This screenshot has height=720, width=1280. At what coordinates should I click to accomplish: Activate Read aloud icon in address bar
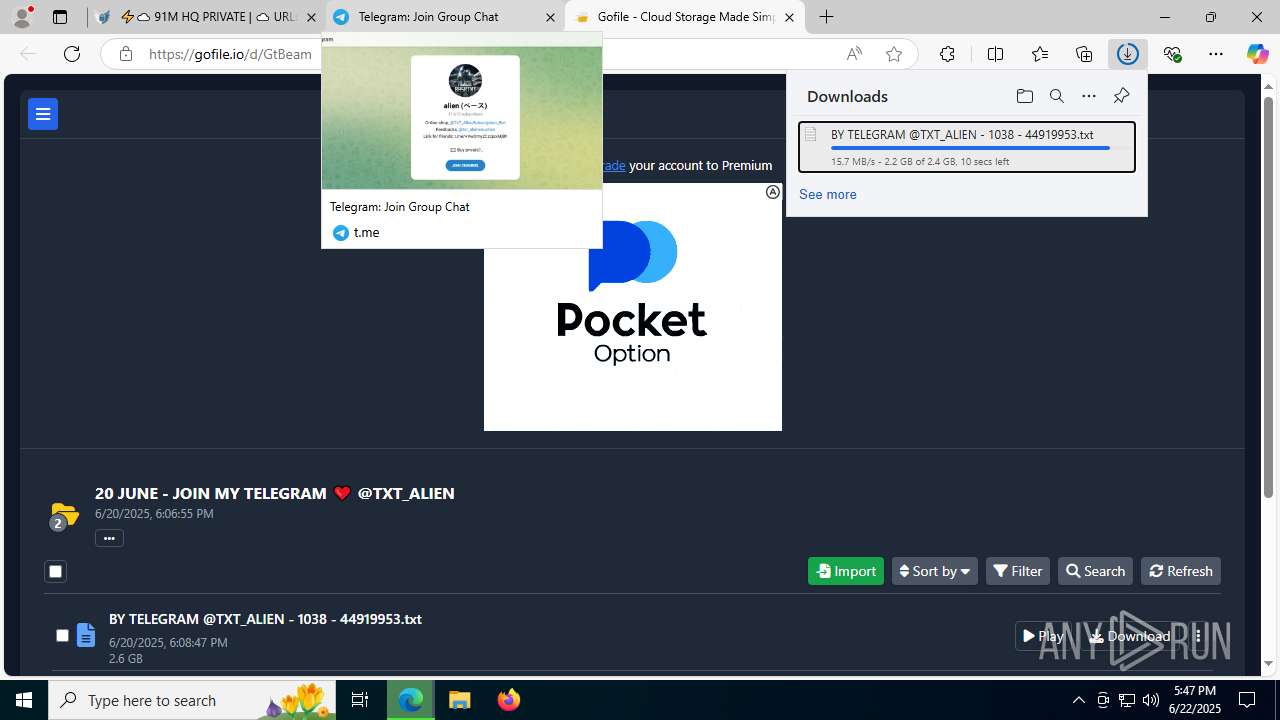854,54
